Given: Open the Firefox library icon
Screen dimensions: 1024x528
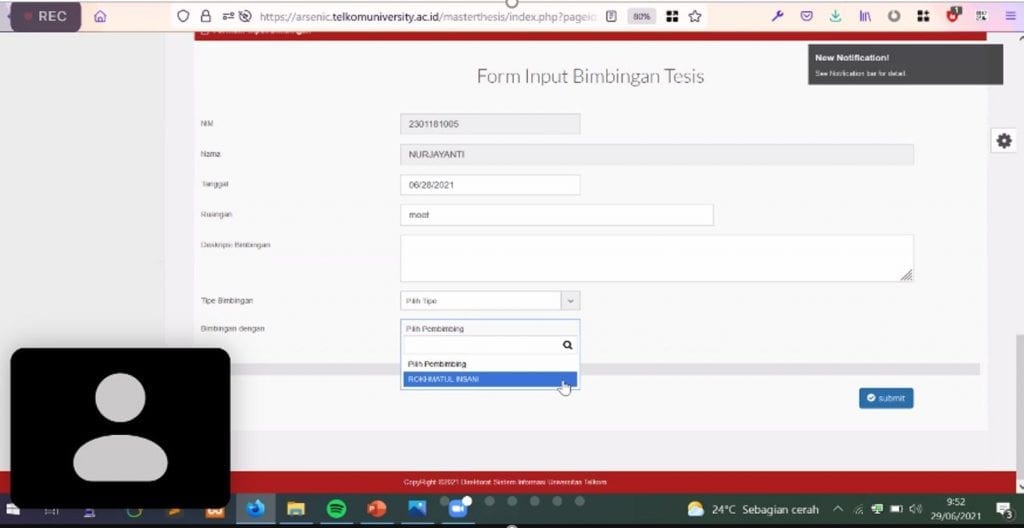Looking at the screenshot, I should pyautogui.click(x=864, y=16).
